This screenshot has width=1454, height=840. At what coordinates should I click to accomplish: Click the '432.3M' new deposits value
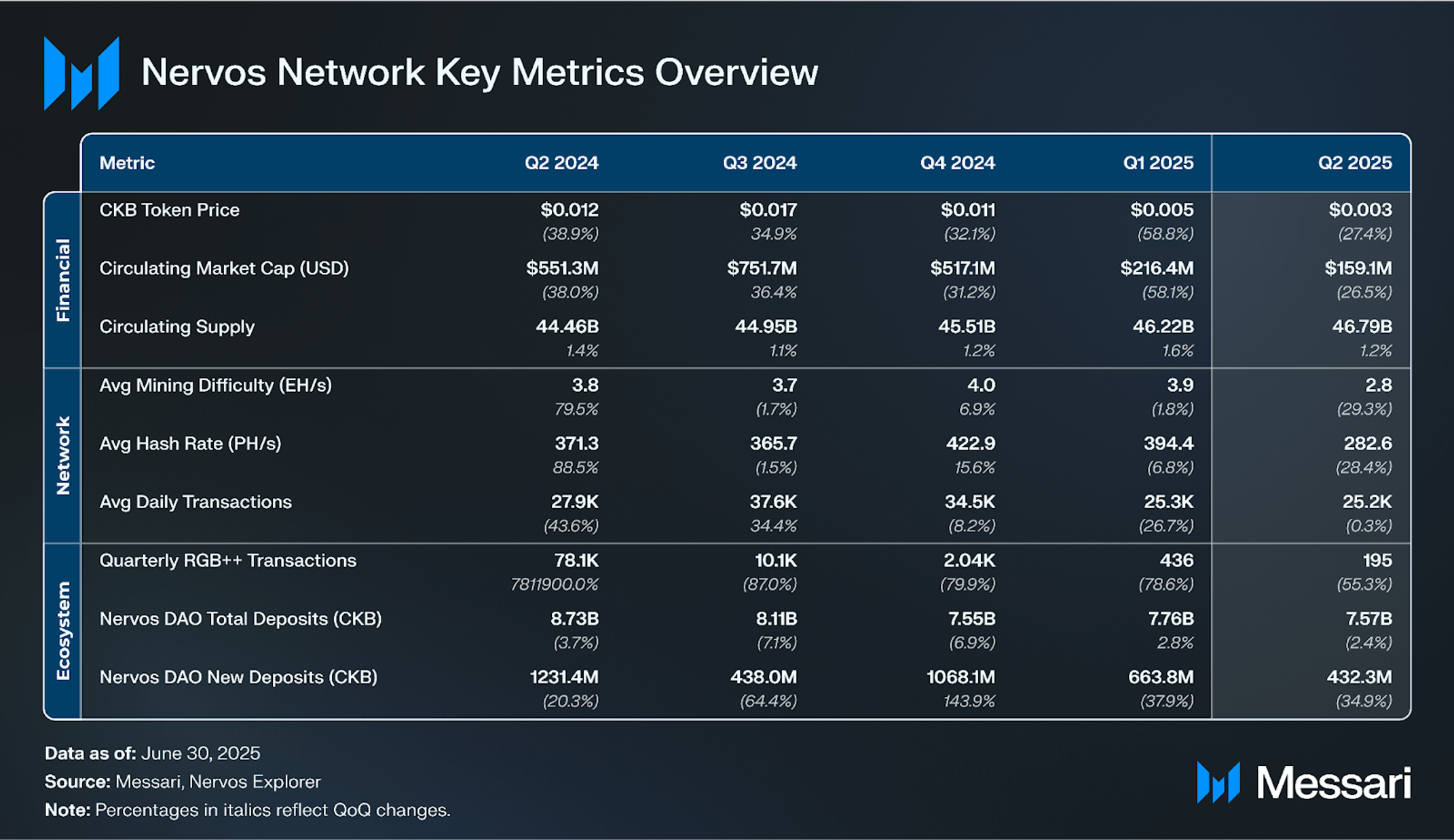1359,677
